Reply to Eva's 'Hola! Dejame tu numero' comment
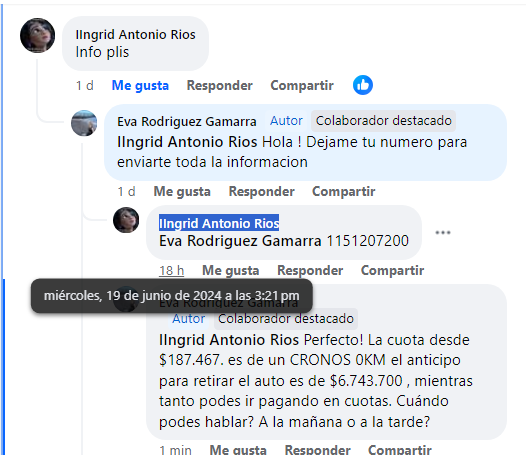The height and width of the screenshot is (455, 526). click(262, 192)
